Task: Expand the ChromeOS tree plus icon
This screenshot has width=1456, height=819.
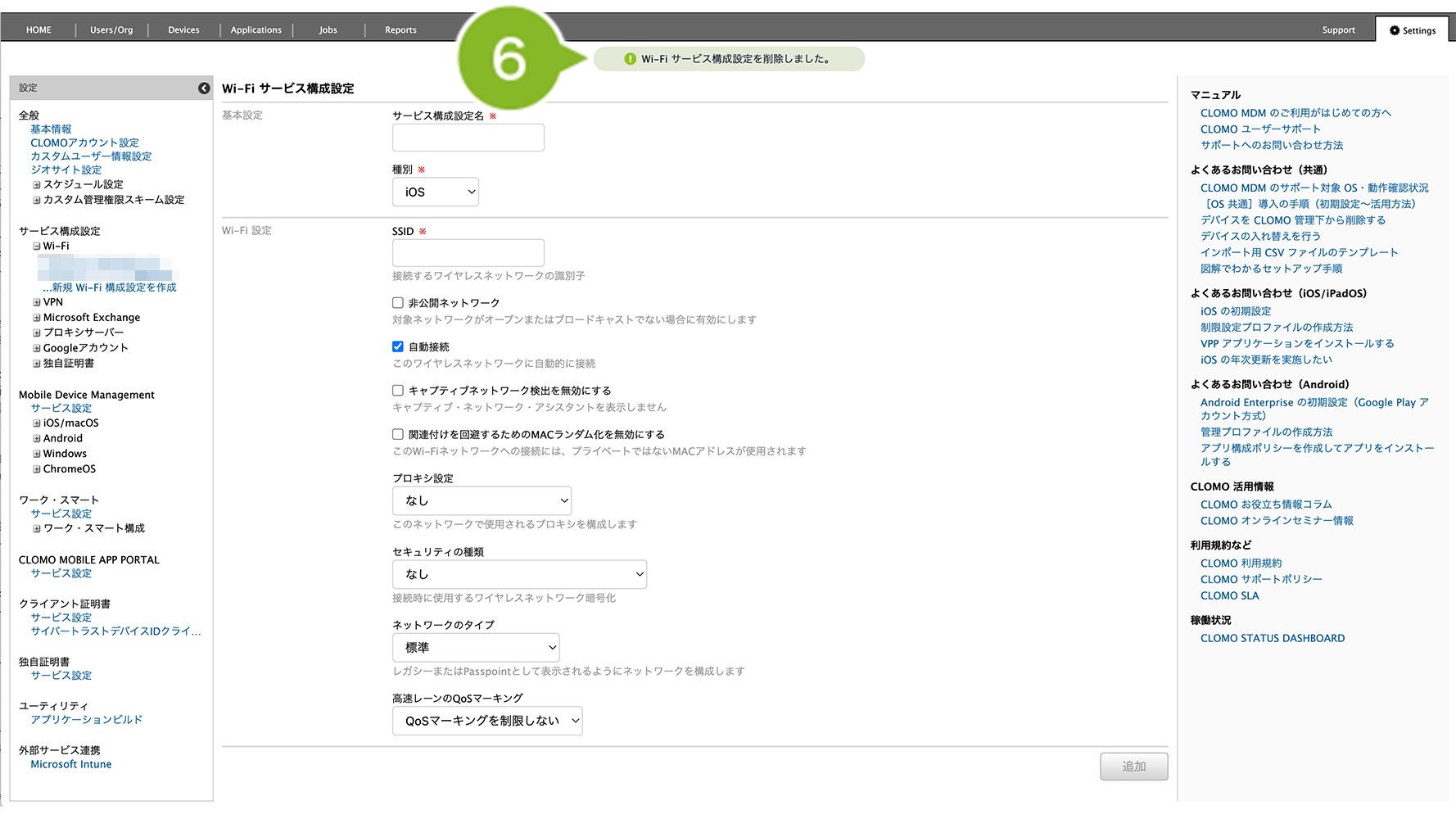Action: (x=37, y=469)
